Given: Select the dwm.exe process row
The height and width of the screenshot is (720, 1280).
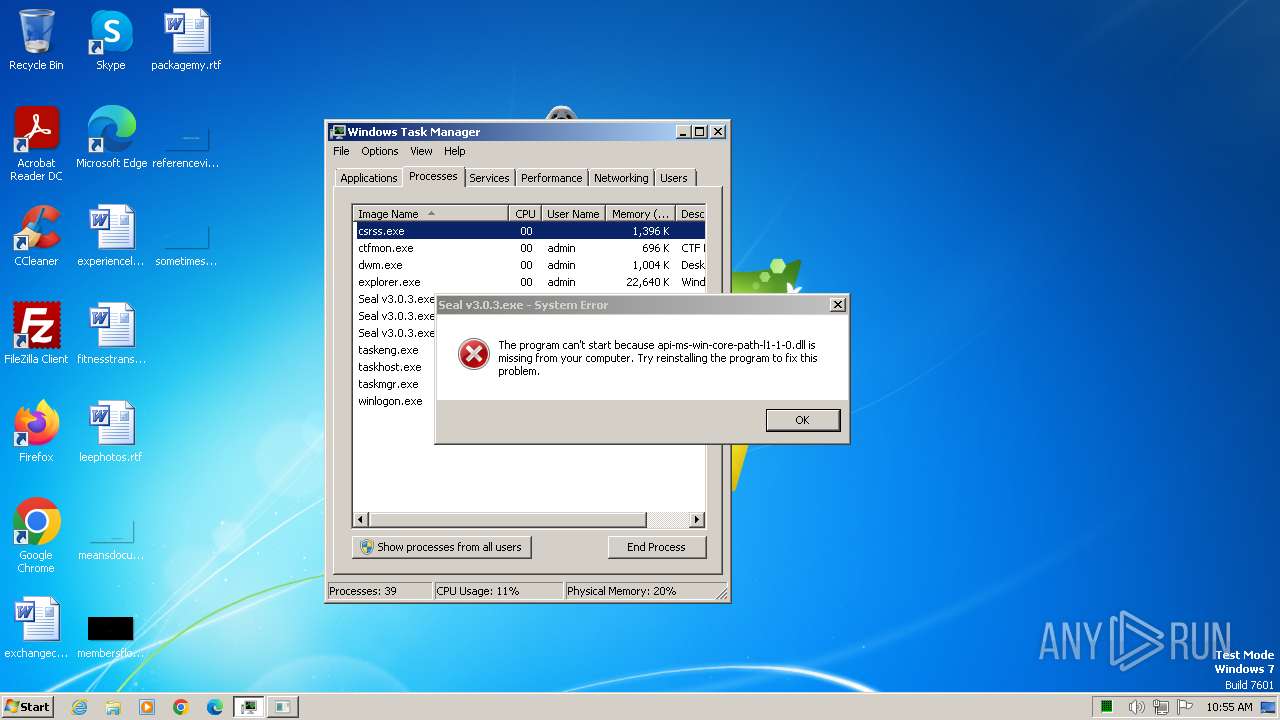Looking at the screenshot, I should point(529,265).
